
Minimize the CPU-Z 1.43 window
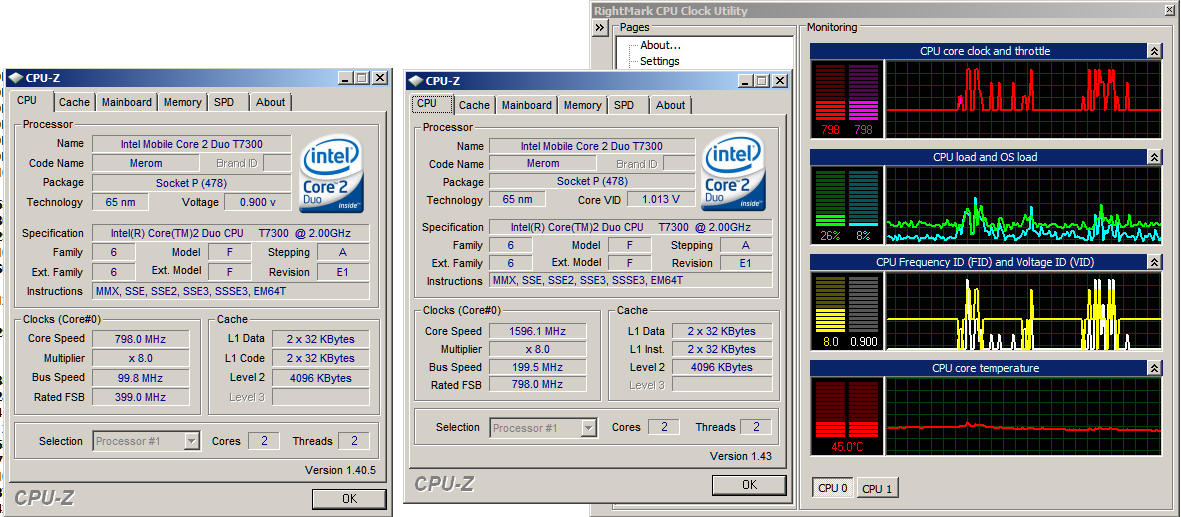pyautogui.click(x=744, y=81)
